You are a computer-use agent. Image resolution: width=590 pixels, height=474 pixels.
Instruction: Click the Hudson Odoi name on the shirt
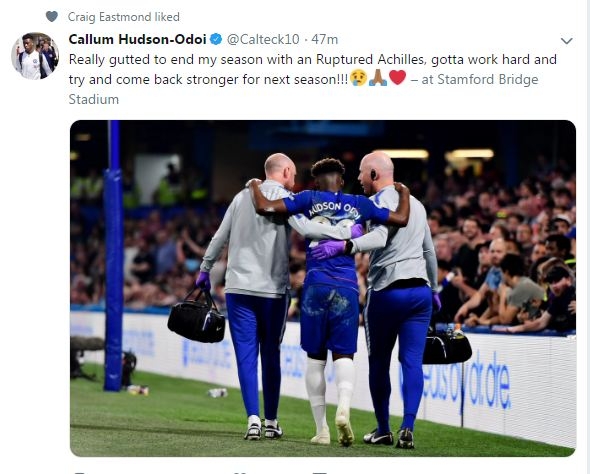tap(335, 210)
